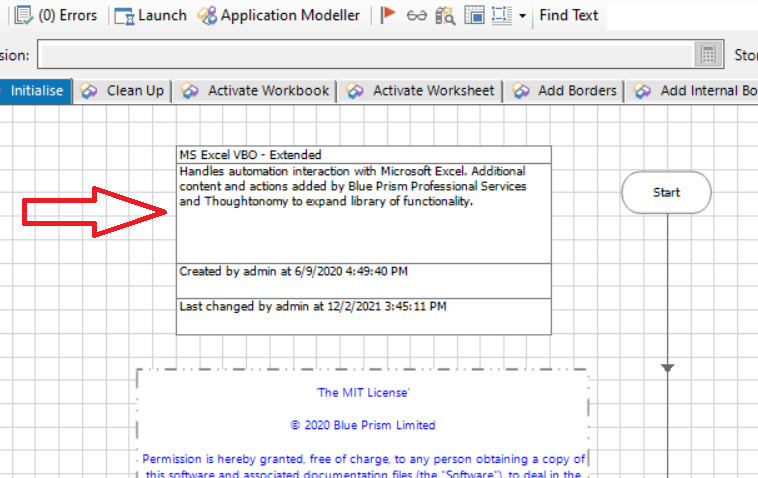Screen dimensions: 758x478
Task: Click the Errors checklist icon
Action: point(23,15)
